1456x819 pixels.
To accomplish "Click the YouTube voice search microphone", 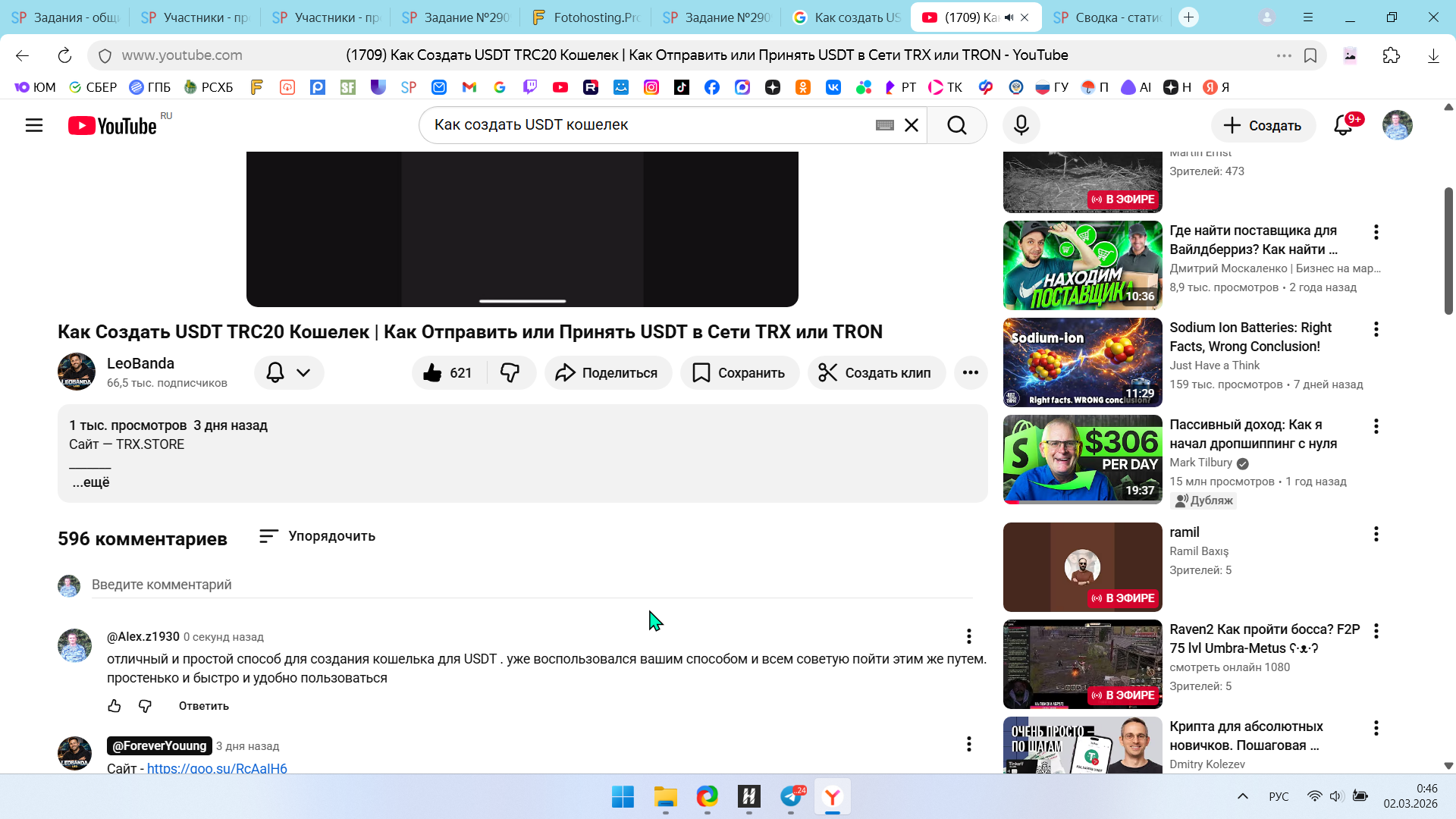I will pos(1021,125).
